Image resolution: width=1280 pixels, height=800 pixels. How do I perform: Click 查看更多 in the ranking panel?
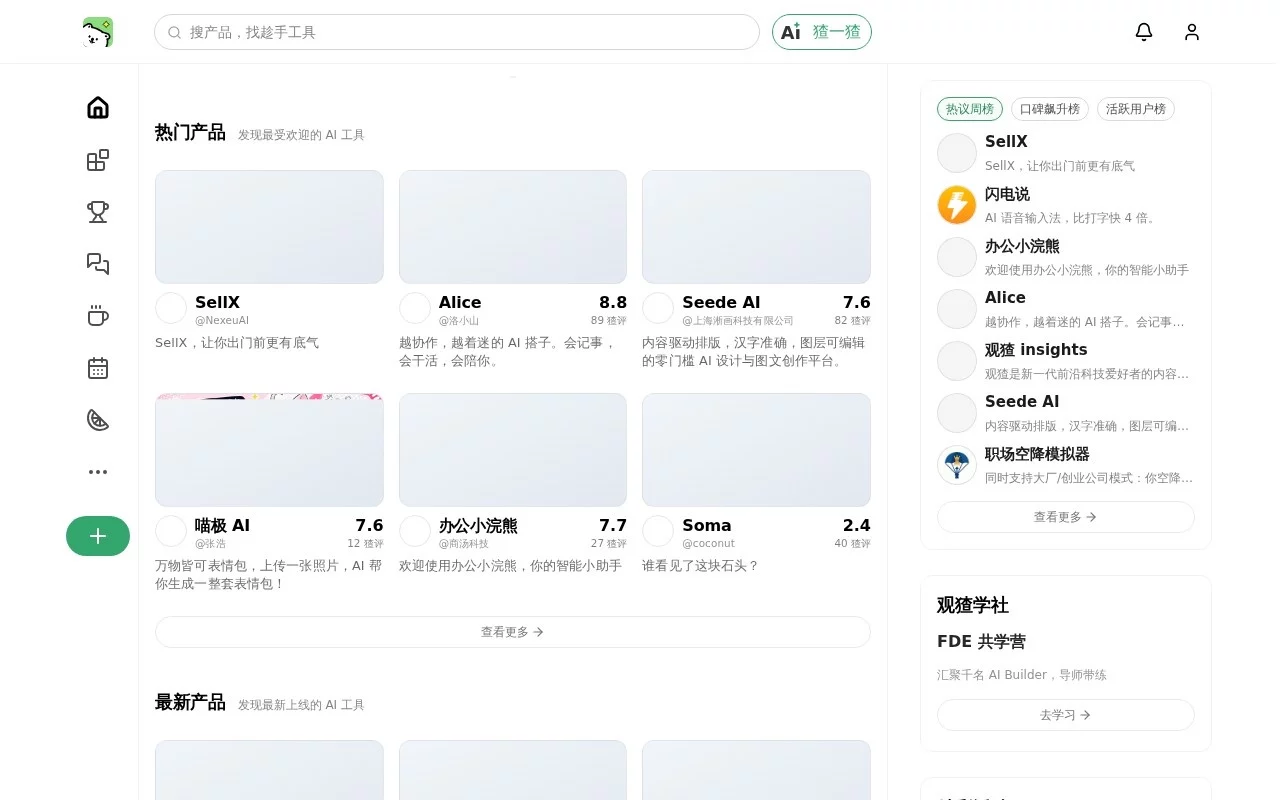[1066, 517]
